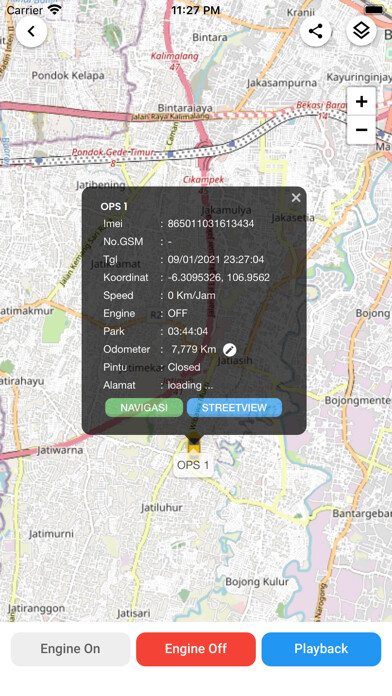
Task: Open Playback of the trip history
Action: [x=321, y=649]
